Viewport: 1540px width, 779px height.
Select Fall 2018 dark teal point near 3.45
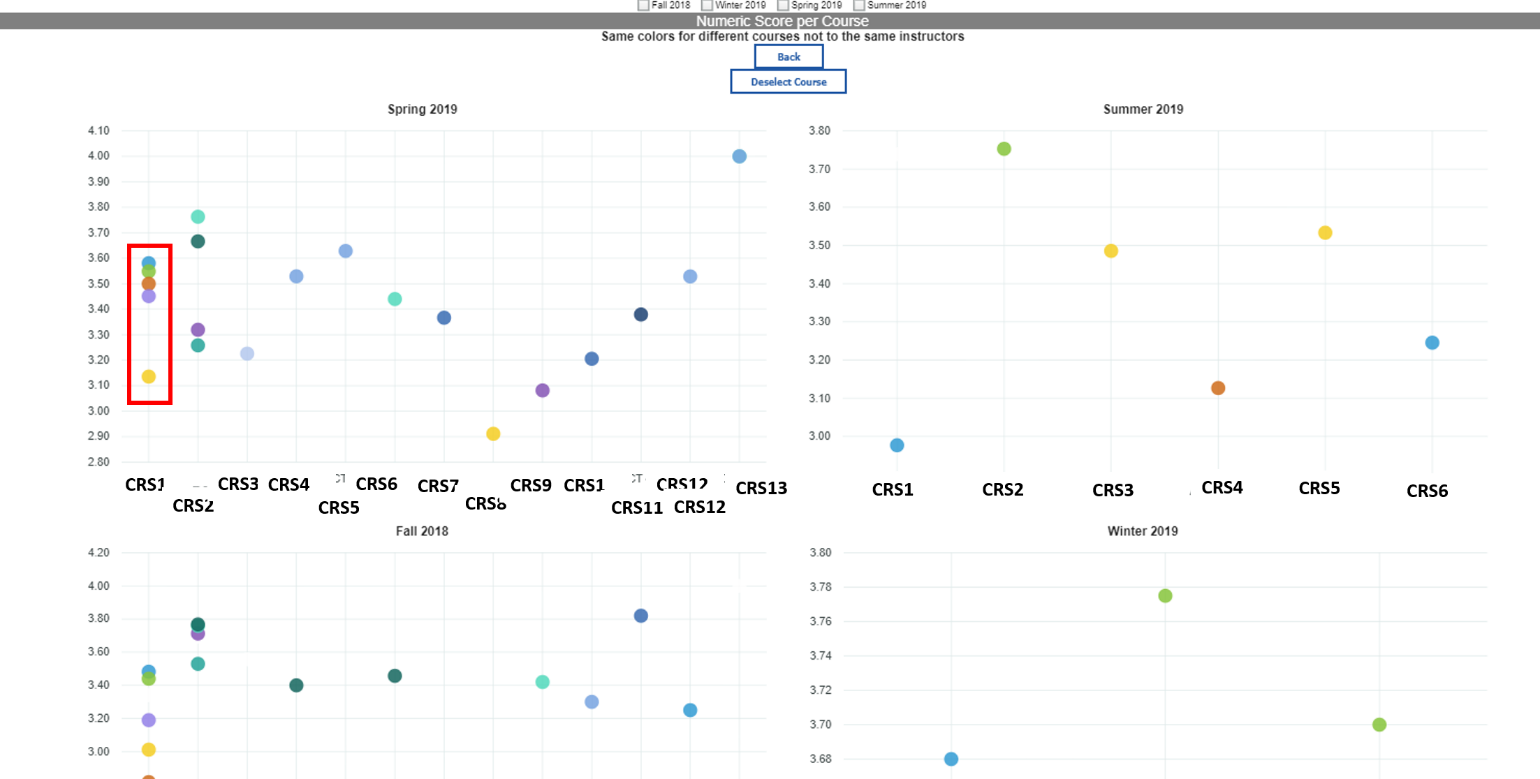coord(394,676)
